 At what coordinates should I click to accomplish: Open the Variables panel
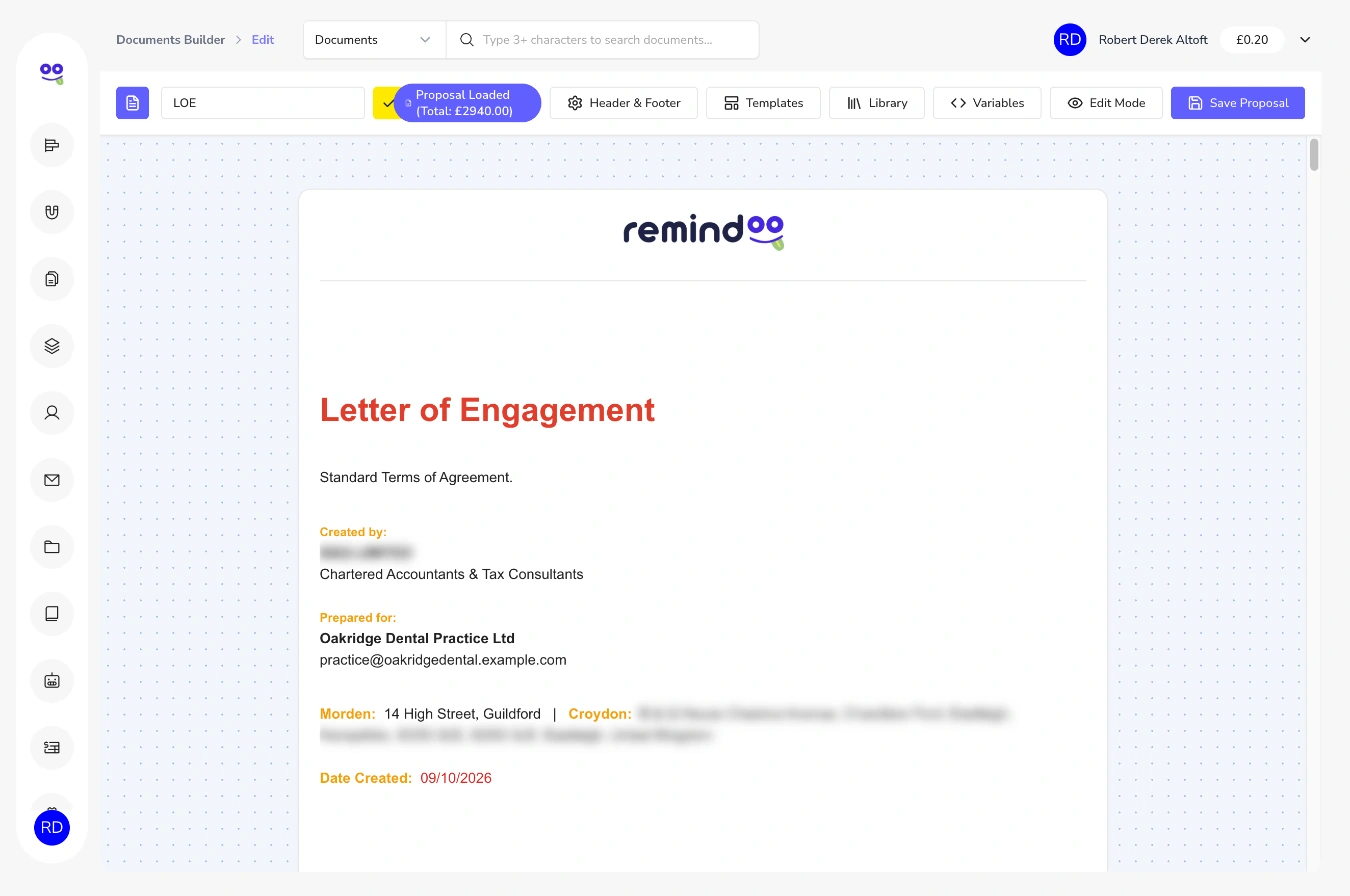coord(987,103)
